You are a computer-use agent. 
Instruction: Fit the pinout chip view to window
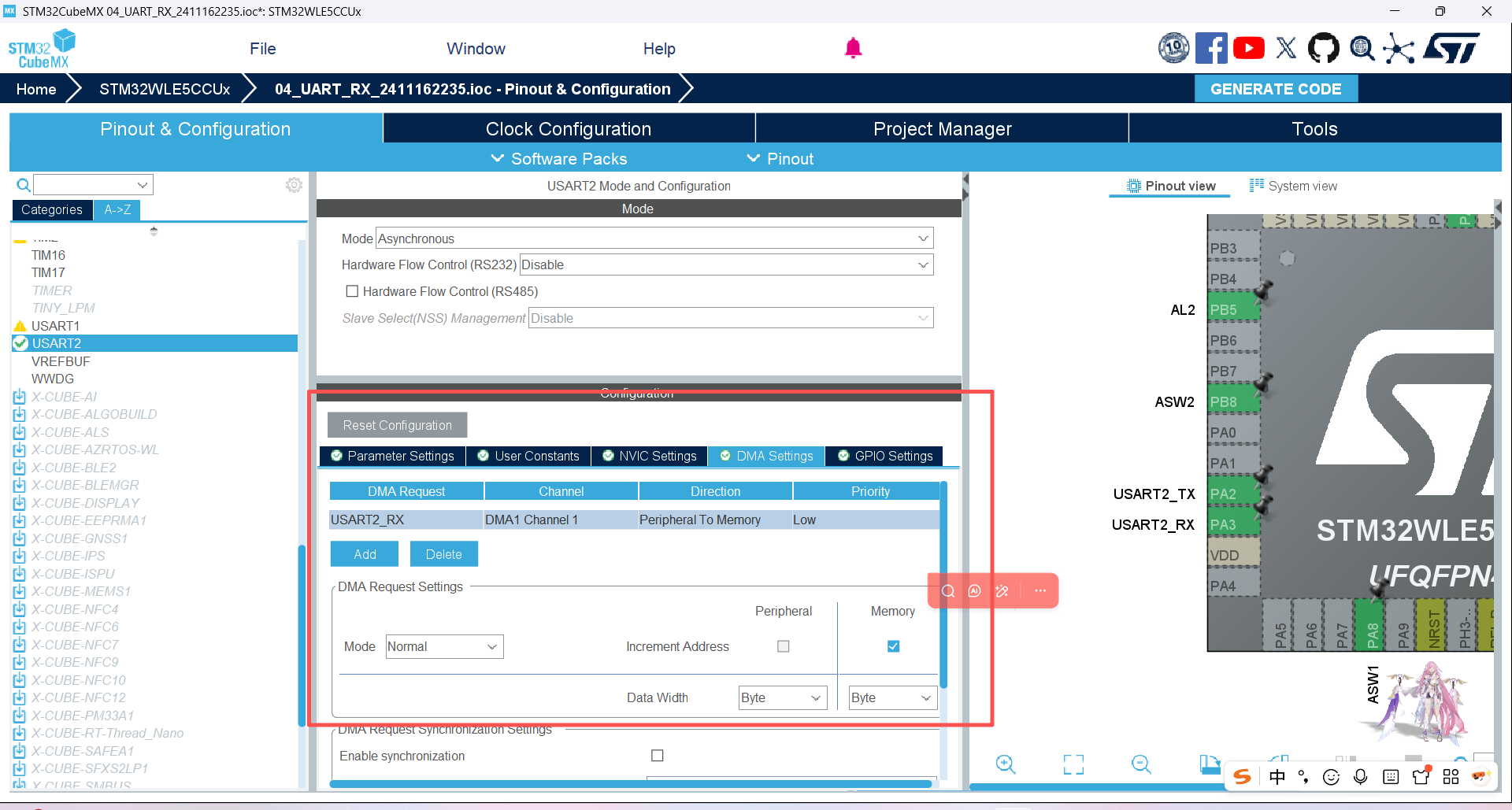point(1073,764)
